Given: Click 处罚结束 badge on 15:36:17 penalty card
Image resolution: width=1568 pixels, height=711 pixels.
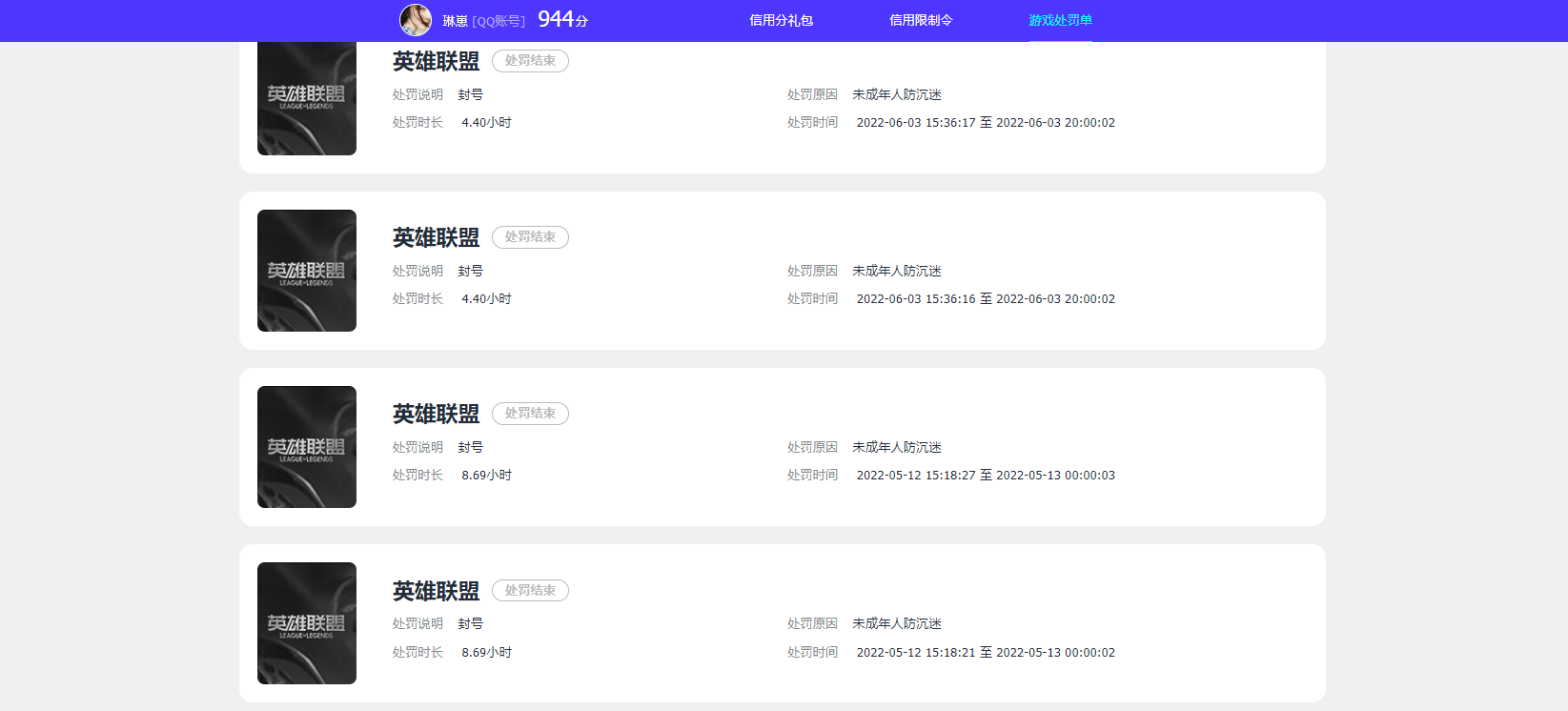Looking at the screenshot, I should click(x=530, y=61).
